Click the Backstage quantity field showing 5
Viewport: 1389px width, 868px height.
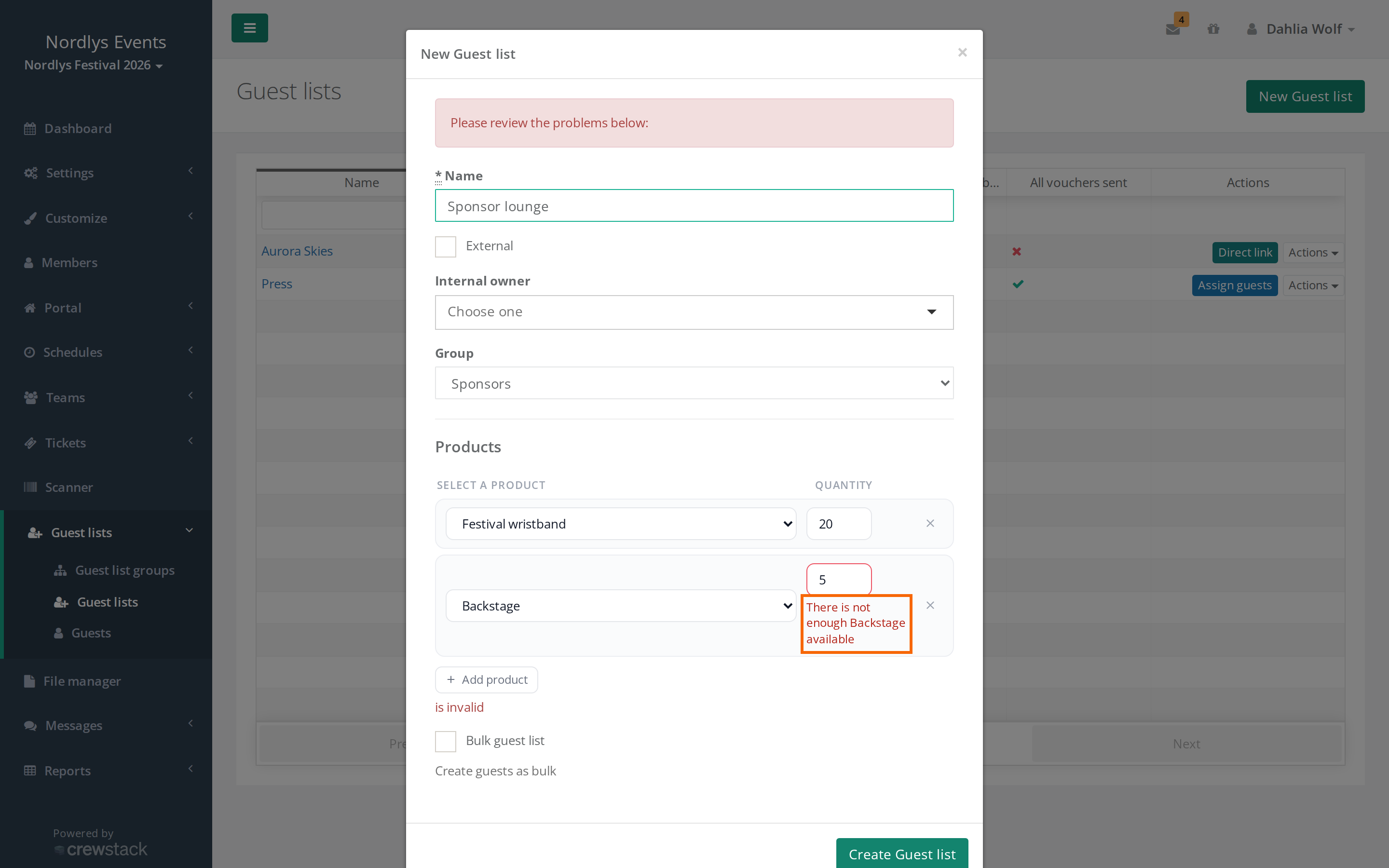click(839, 580)
